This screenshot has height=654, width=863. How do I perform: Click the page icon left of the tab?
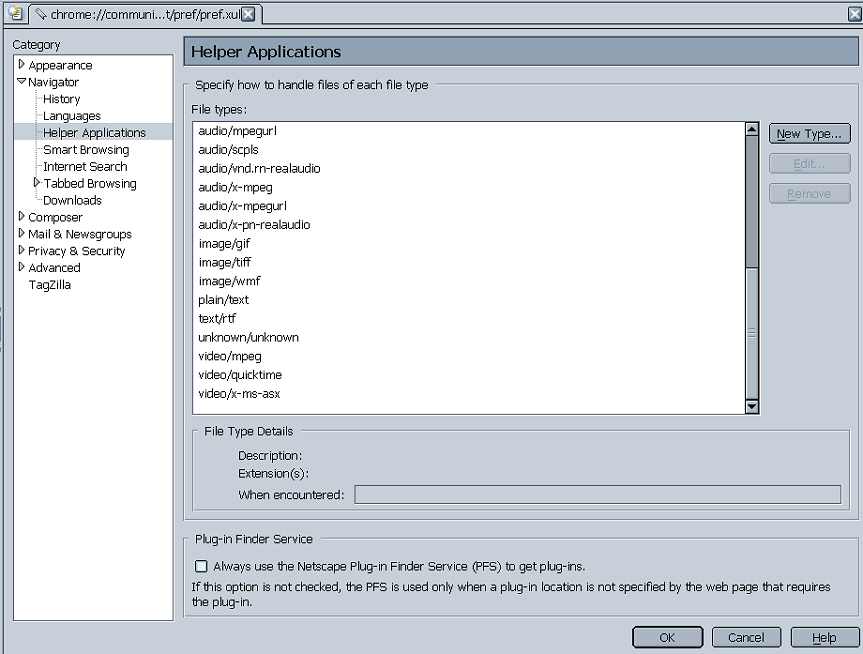click(x=14, y=13)
